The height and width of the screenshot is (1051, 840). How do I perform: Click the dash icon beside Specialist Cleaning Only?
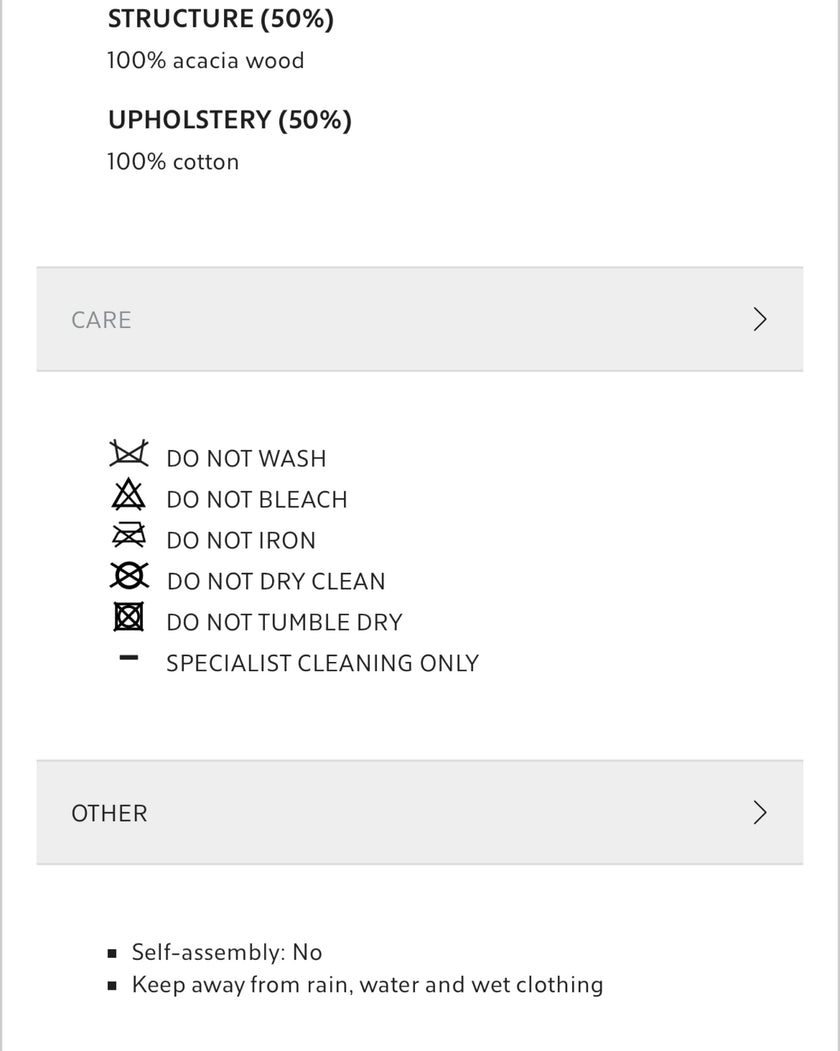pyautogui.click(x=129, y=659)
